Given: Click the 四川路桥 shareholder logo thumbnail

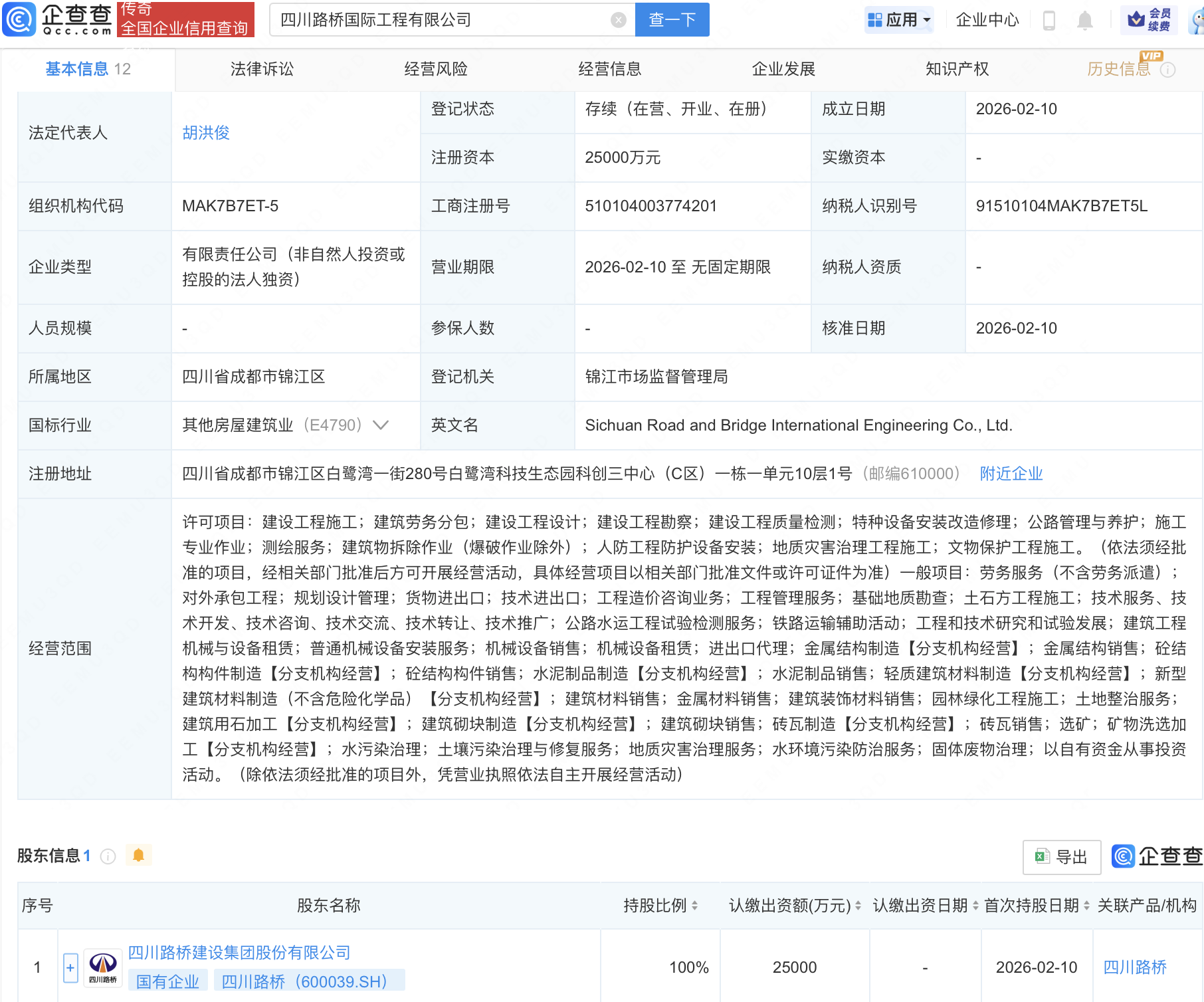Looking at the screenshot, I should pyautogui.click(x=103, y=967).
